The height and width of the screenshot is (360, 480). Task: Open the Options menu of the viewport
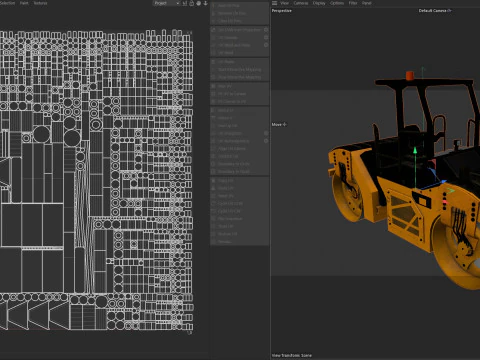click(x=337, y=3)
